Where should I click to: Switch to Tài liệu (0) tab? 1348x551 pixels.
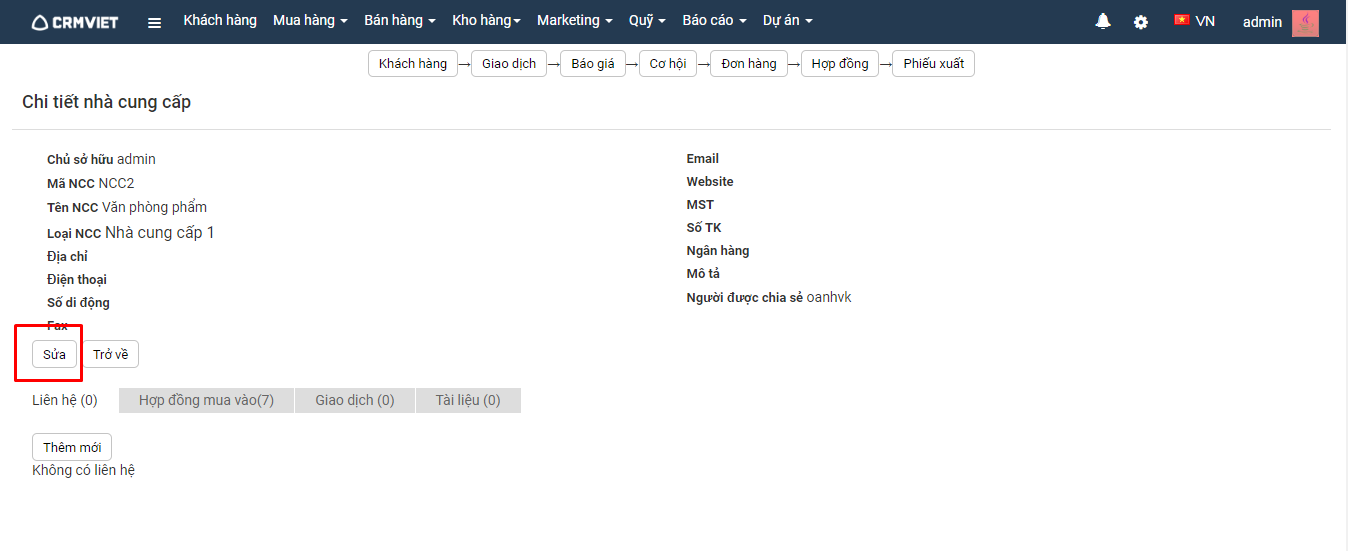tap(468, 400)
